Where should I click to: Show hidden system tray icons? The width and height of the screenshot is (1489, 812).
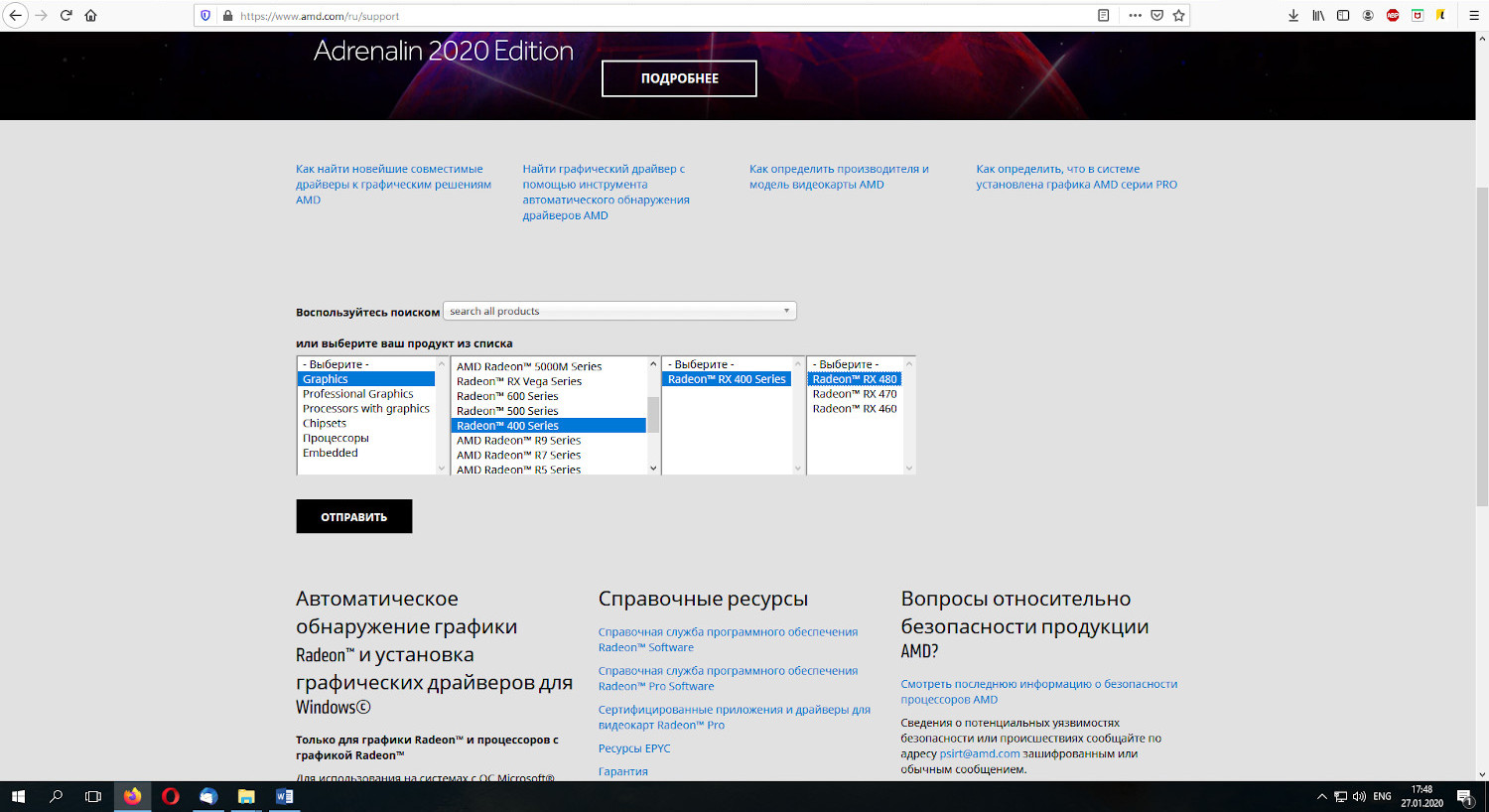pyautogui.click(x=1321, y=796)
